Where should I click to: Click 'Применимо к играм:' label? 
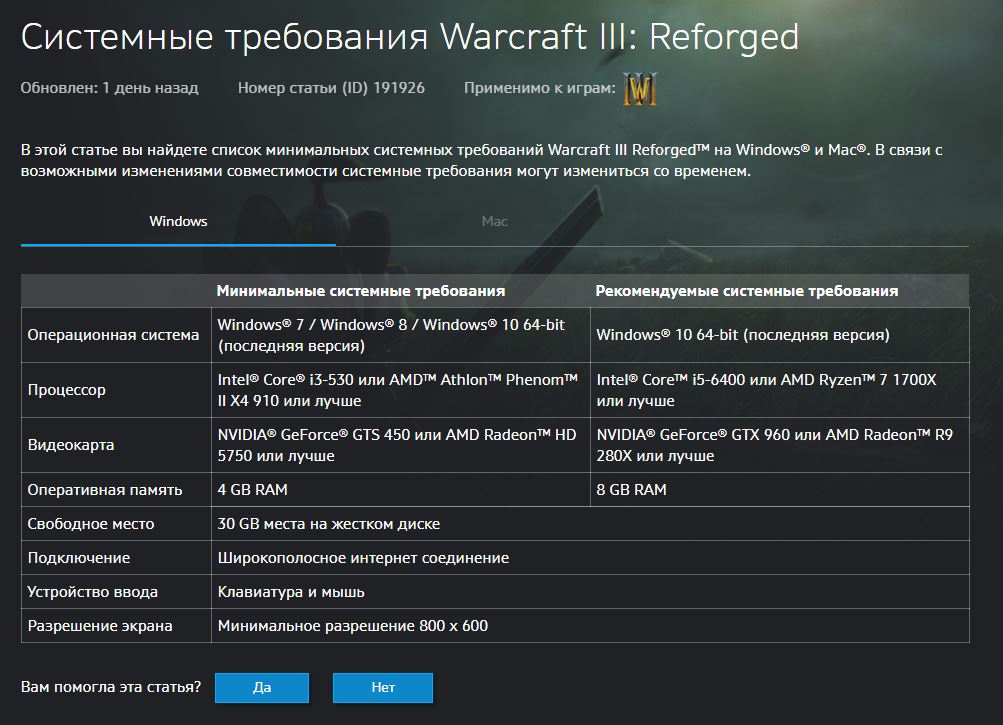[x=539, y=88]
